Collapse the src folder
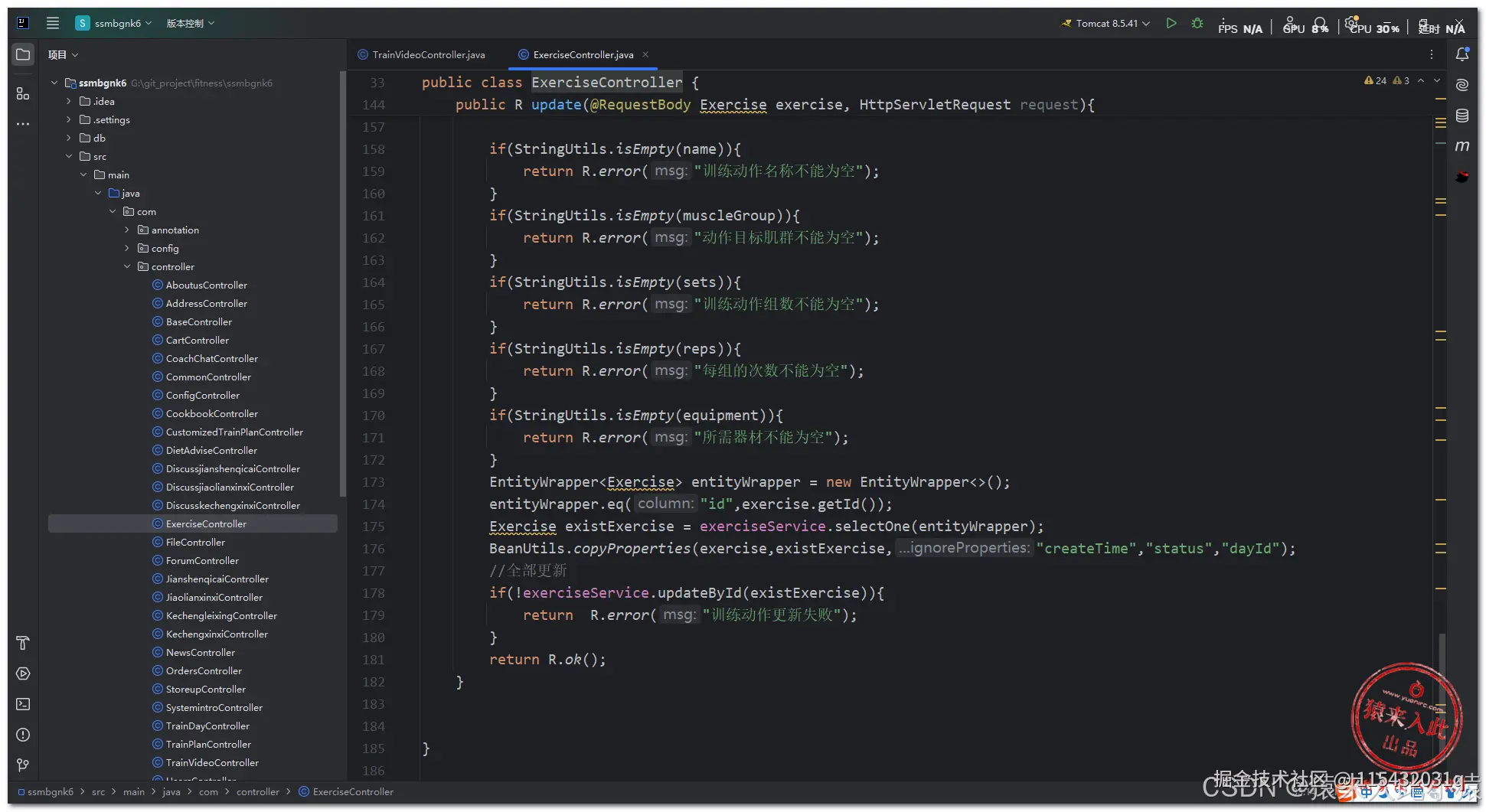The height and width of the screenshot is (812, 1486). tap(69, 156)
